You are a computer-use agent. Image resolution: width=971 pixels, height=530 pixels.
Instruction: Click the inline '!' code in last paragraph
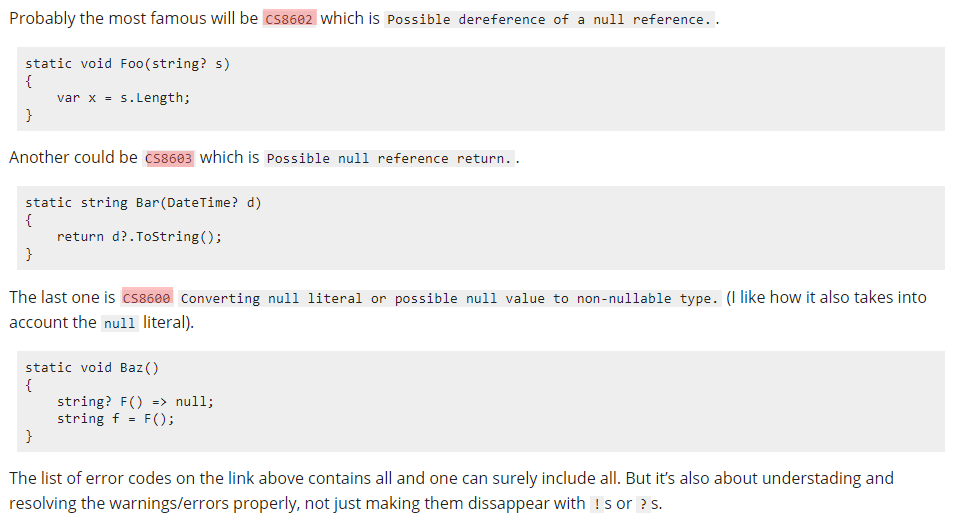597,504
